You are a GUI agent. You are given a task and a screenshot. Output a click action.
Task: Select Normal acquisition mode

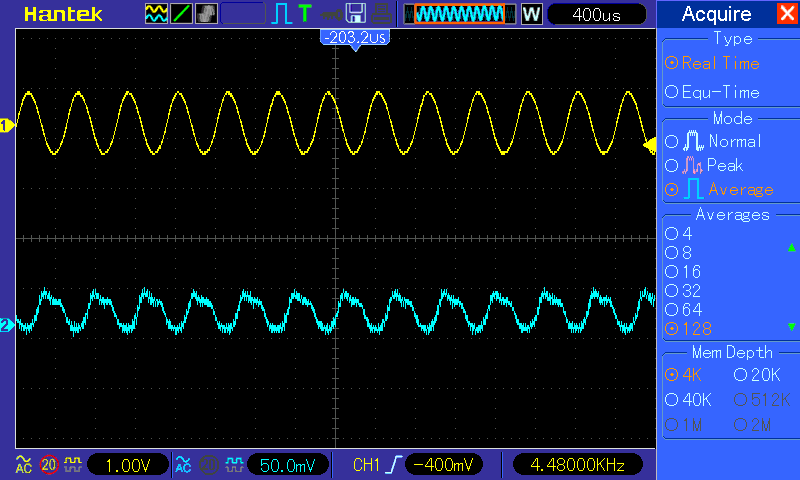713,141
